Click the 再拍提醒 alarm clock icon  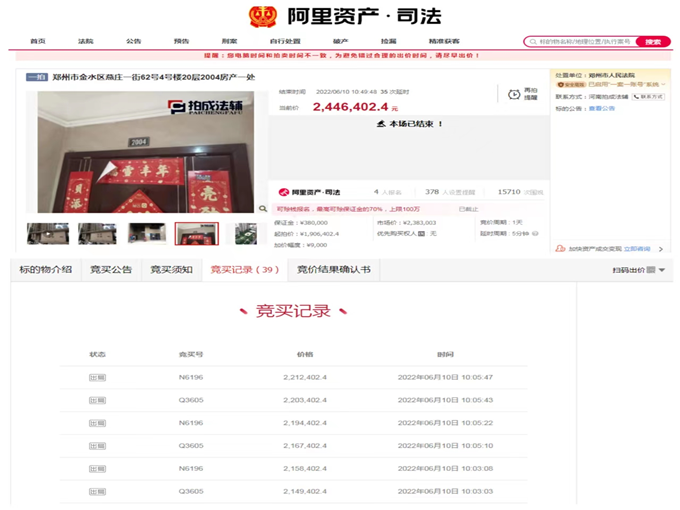pyautogui.click(x=514, y=93)
